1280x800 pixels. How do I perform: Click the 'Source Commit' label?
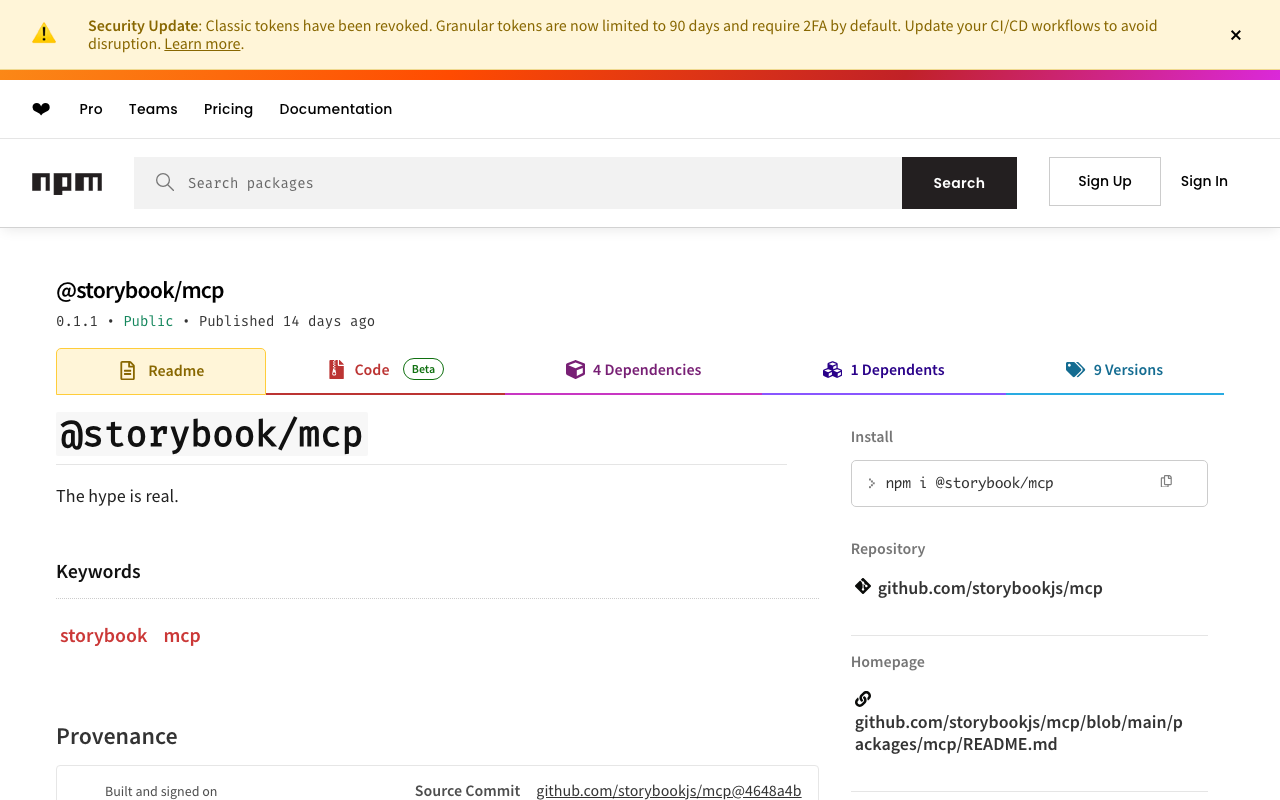(x=467, y=791)
